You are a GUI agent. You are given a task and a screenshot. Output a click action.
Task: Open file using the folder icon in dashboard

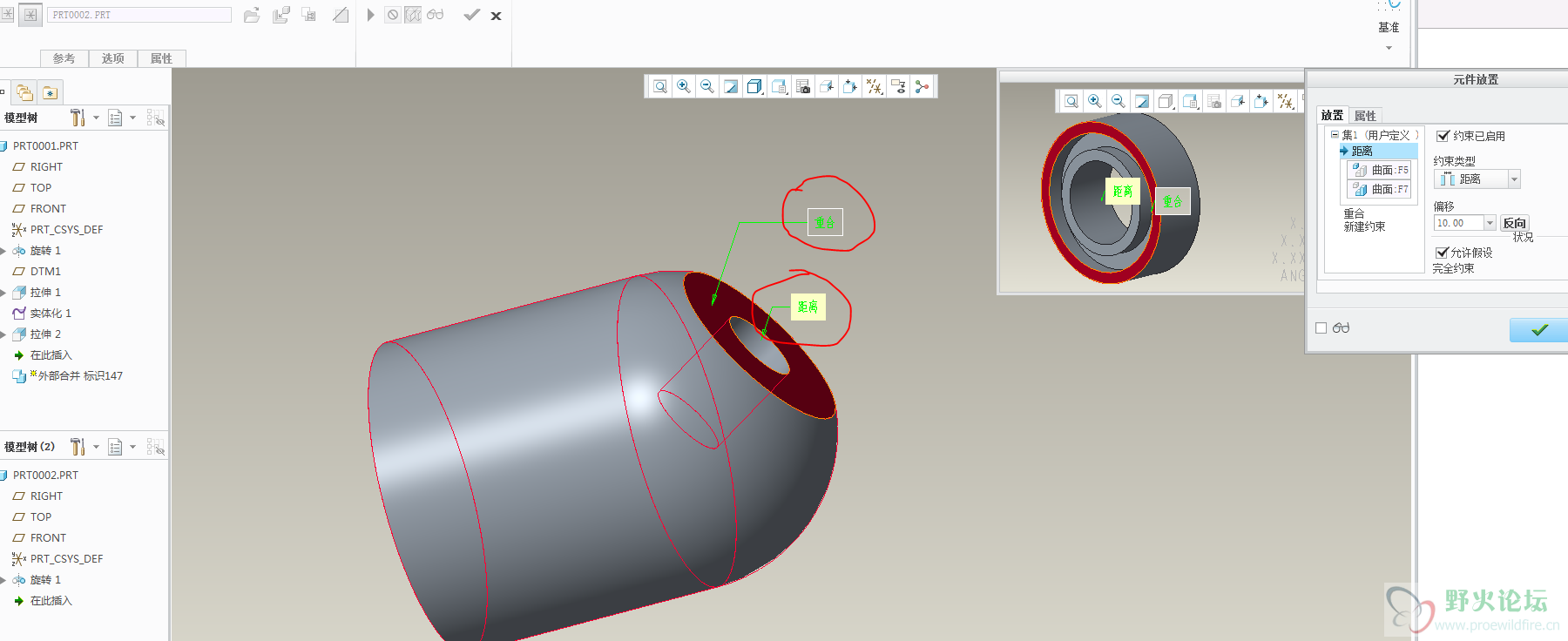(x=252, y=15)
